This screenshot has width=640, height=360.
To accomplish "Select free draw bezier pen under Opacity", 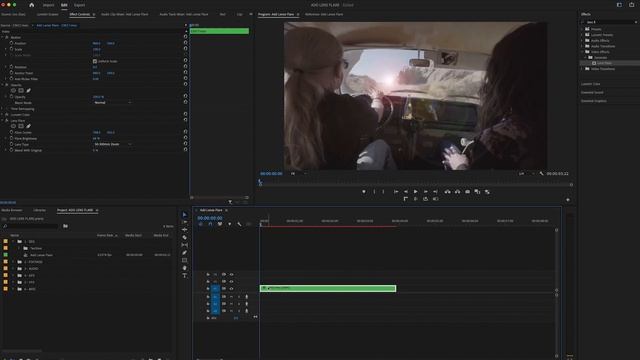I will (x=28, y=91).
